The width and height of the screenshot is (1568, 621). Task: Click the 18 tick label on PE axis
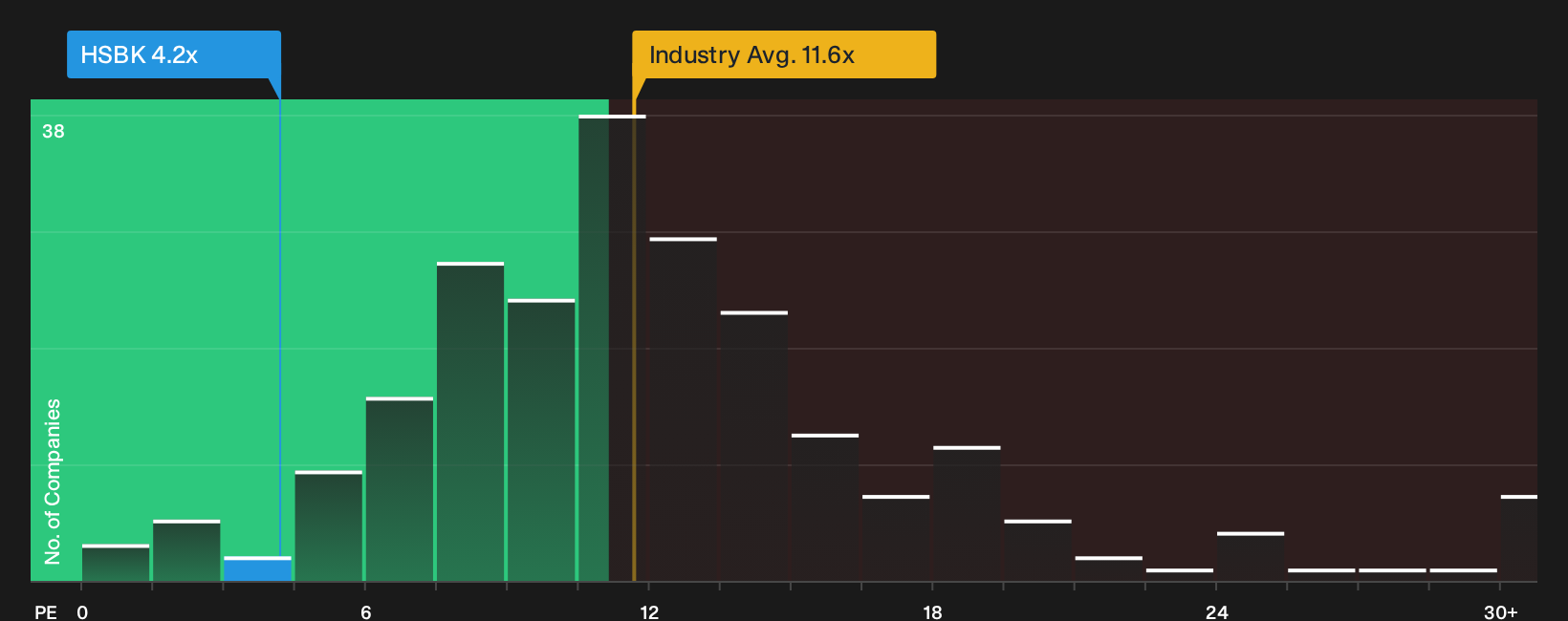pyautogui.click(x=932, y=612)
